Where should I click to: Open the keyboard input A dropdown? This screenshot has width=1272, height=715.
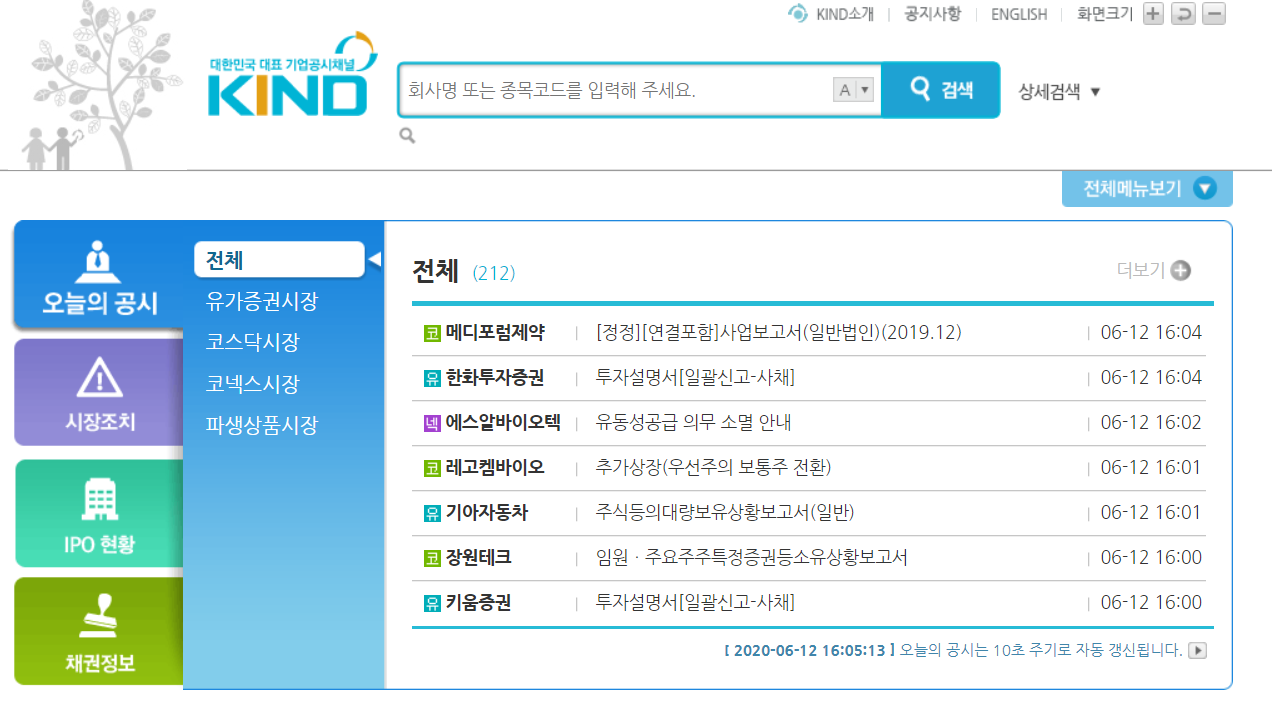pyautogui.click(x=853, y=90)
